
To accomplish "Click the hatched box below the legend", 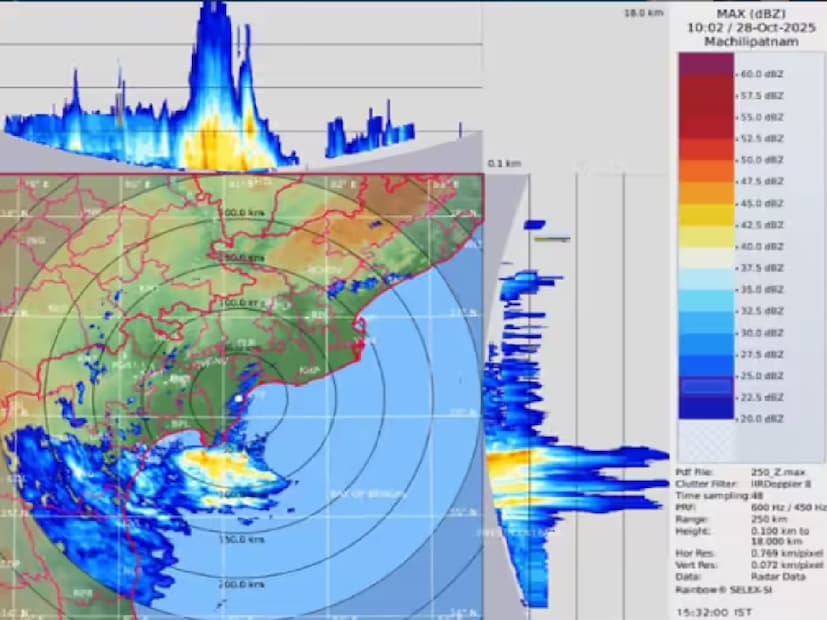I will [x=706, y=440].
